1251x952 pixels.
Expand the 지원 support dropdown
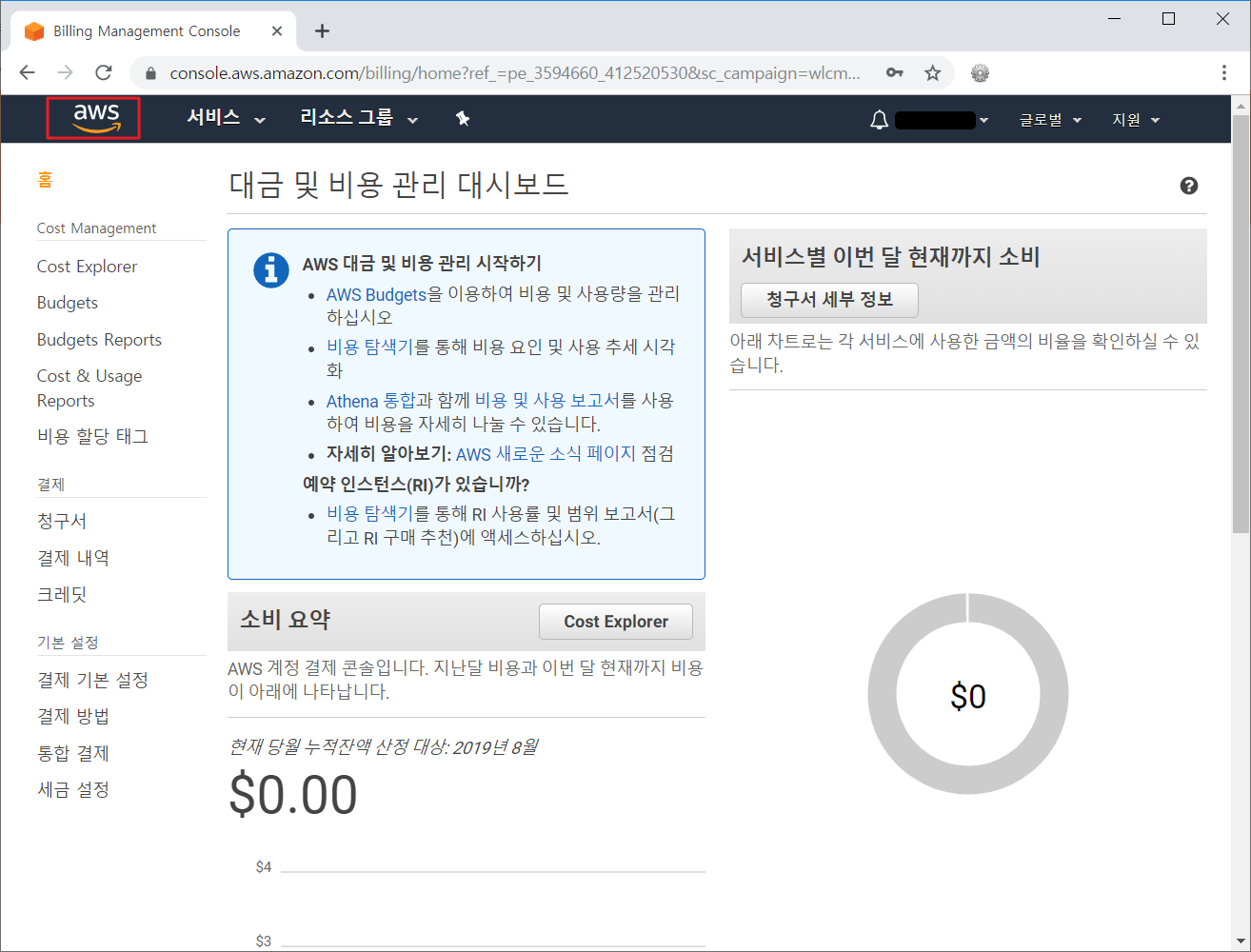click(x=1136, y=120)
